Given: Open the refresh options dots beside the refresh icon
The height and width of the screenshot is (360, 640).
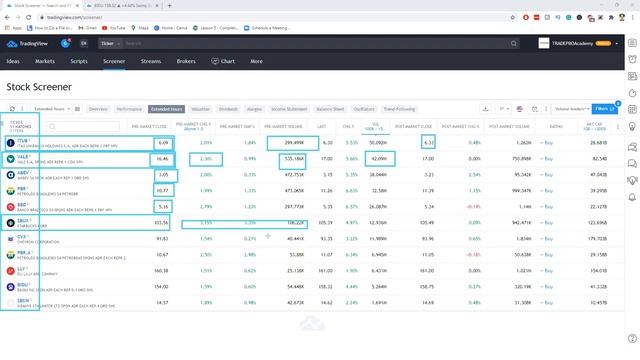Looking at the screenshot, I should [x=22, y=109].
